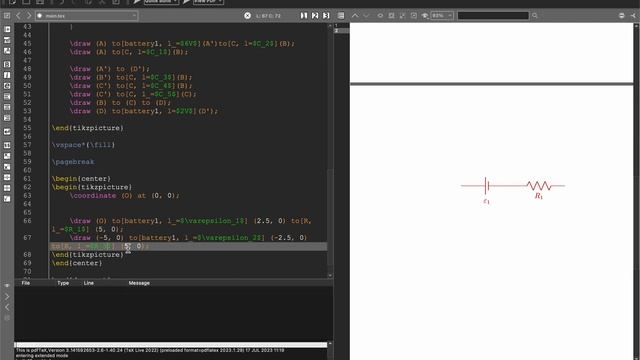Open the Quick Build command dropdown
This screenshot has width=640, height=360.
click(161, 2)
